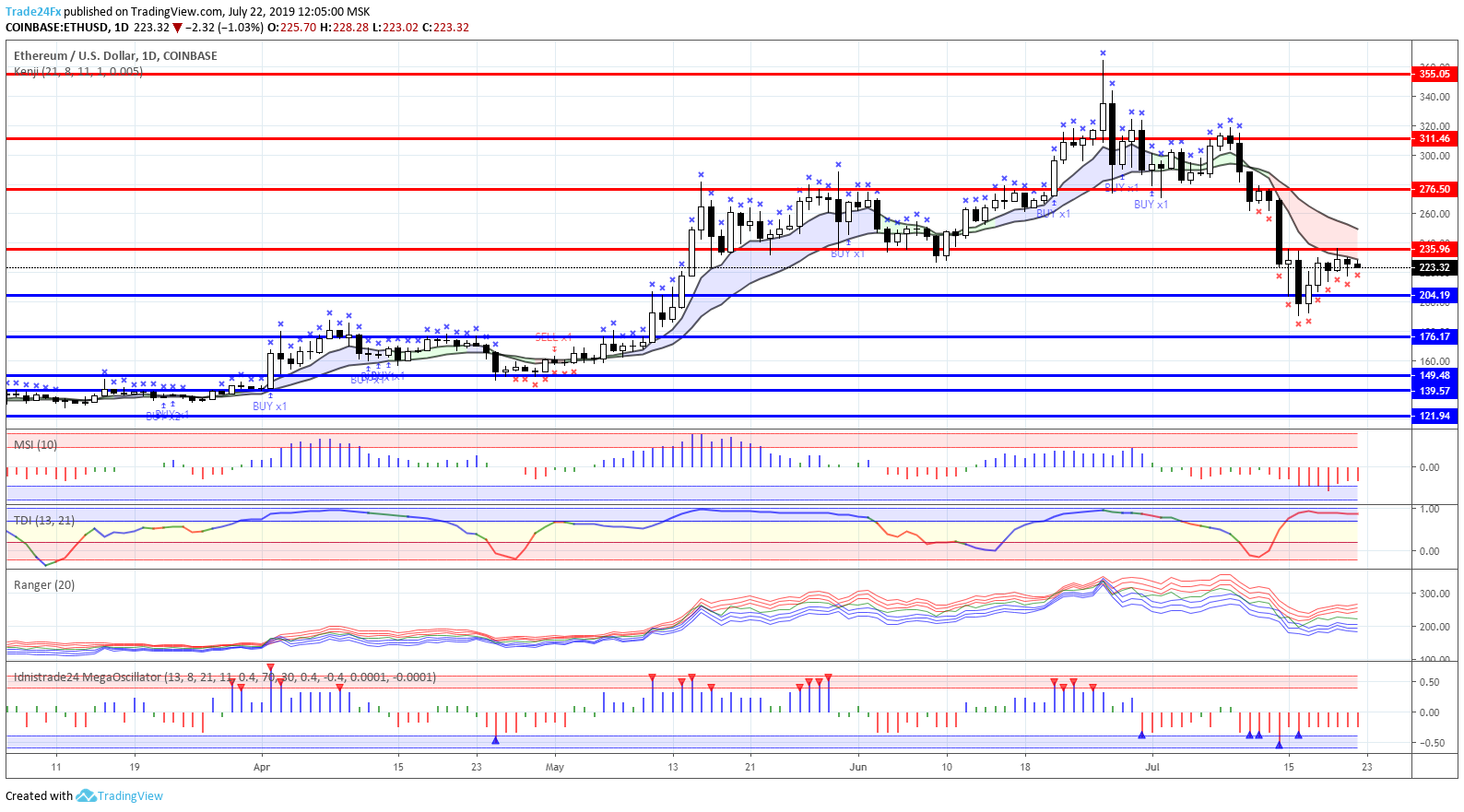Click the Apr date label on time axis
1464x812 pixels.
[262, 767]
